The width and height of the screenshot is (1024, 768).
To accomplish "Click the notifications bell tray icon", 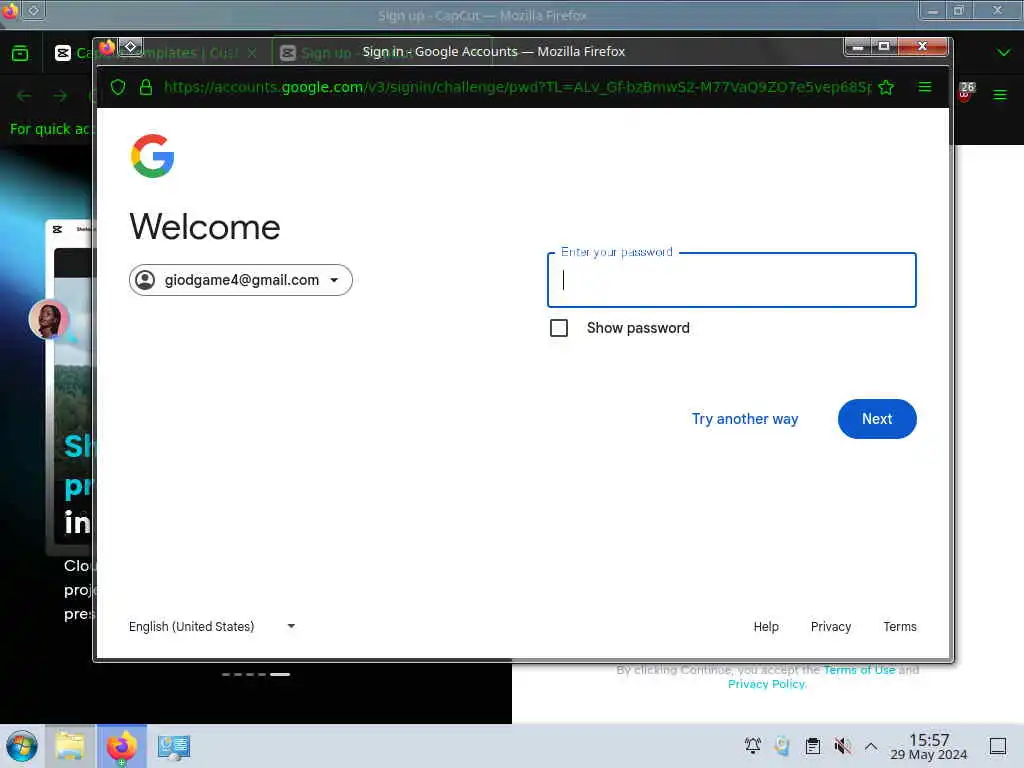I will click(x=752, y=745).
